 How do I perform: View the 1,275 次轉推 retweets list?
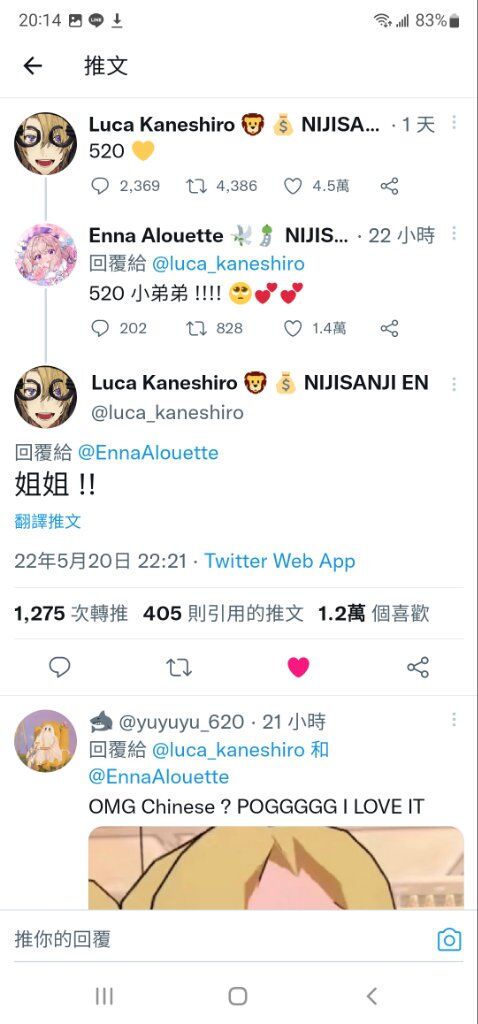click(x=71, y=613)
